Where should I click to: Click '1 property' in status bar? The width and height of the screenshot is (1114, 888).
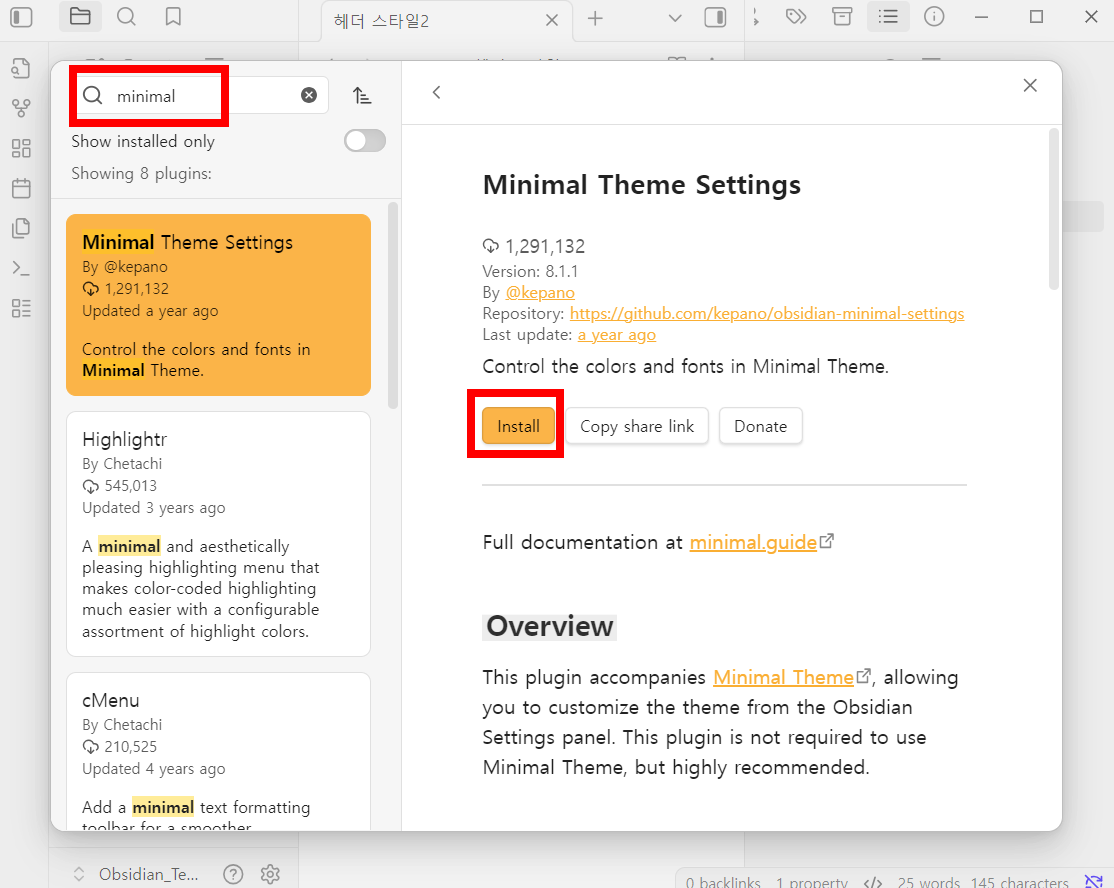pos(811,882)
